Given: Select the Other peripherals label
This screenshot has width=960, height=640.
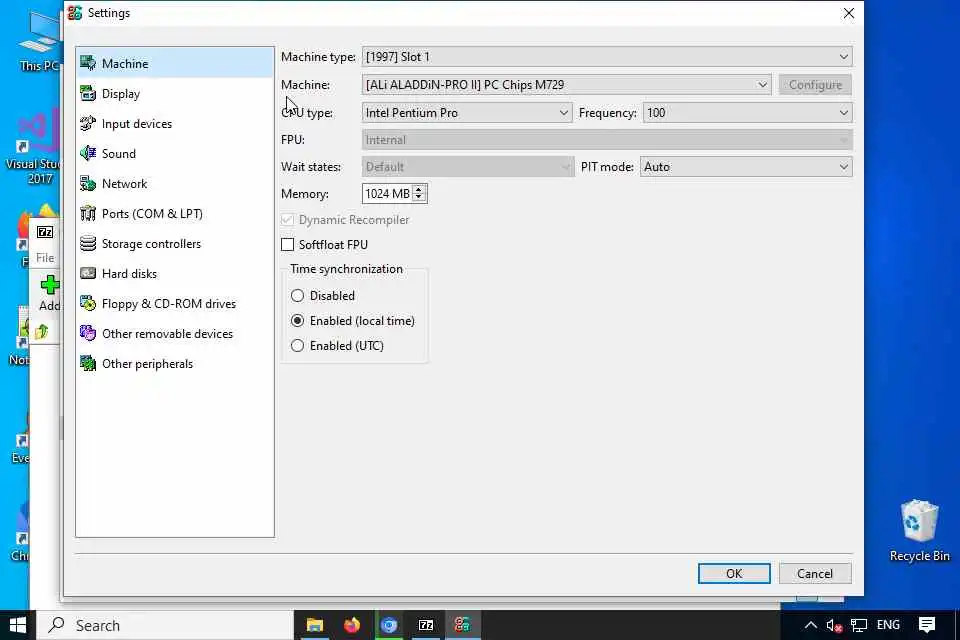Looking at the screenshot, I should click(x=148, y=364).
